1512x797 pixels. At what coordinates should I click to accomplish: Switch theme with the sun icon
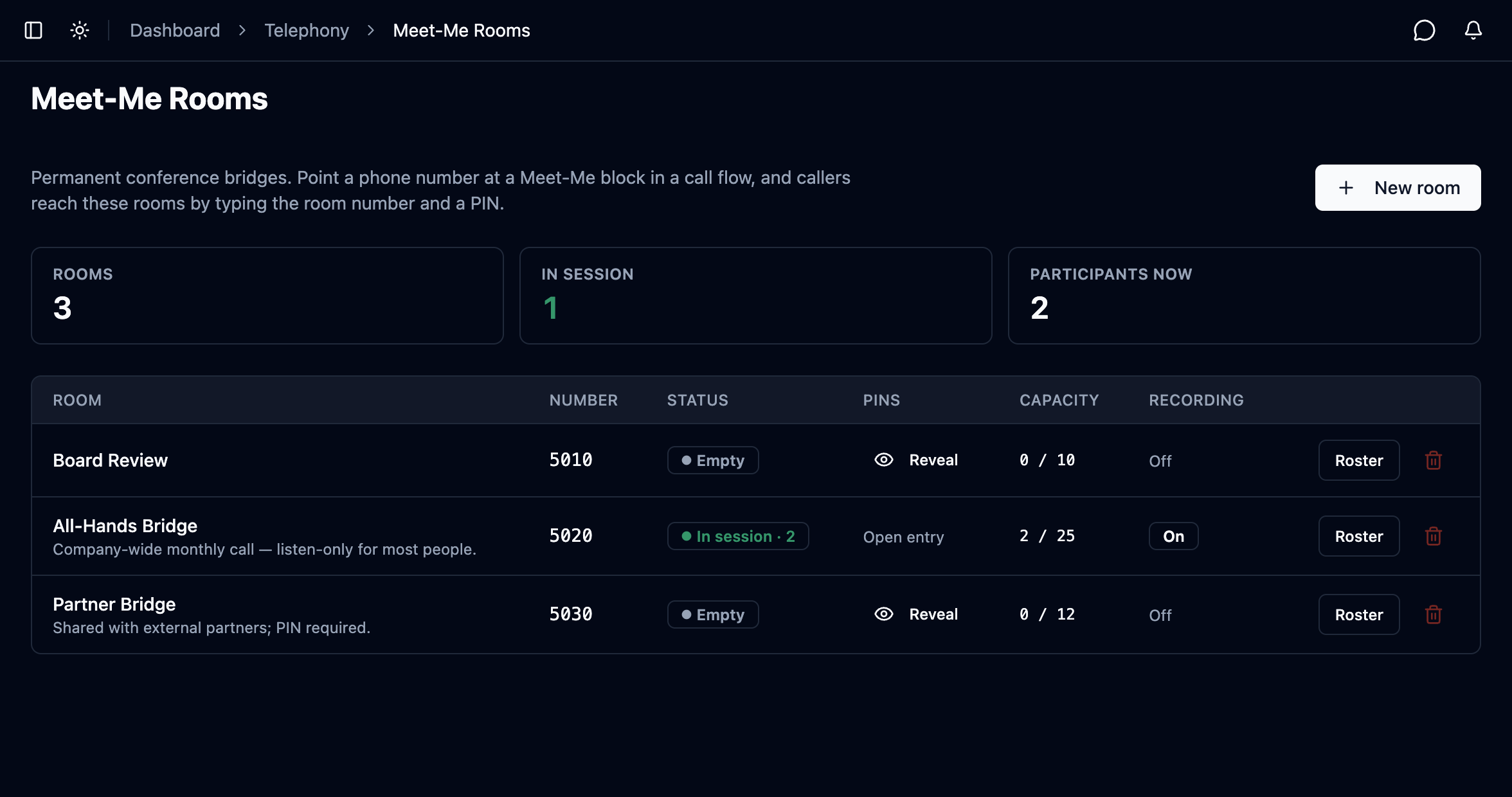point(80,30)
